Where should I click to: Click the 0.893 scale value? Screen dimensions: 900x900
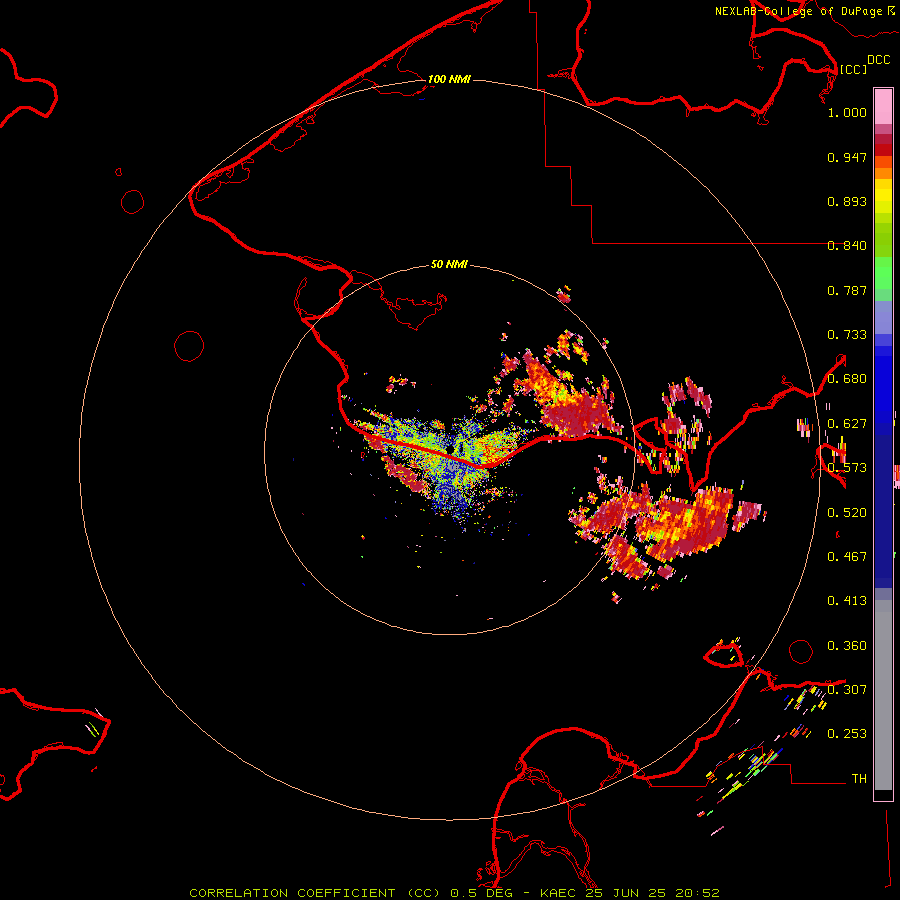[x=847, y=201]
